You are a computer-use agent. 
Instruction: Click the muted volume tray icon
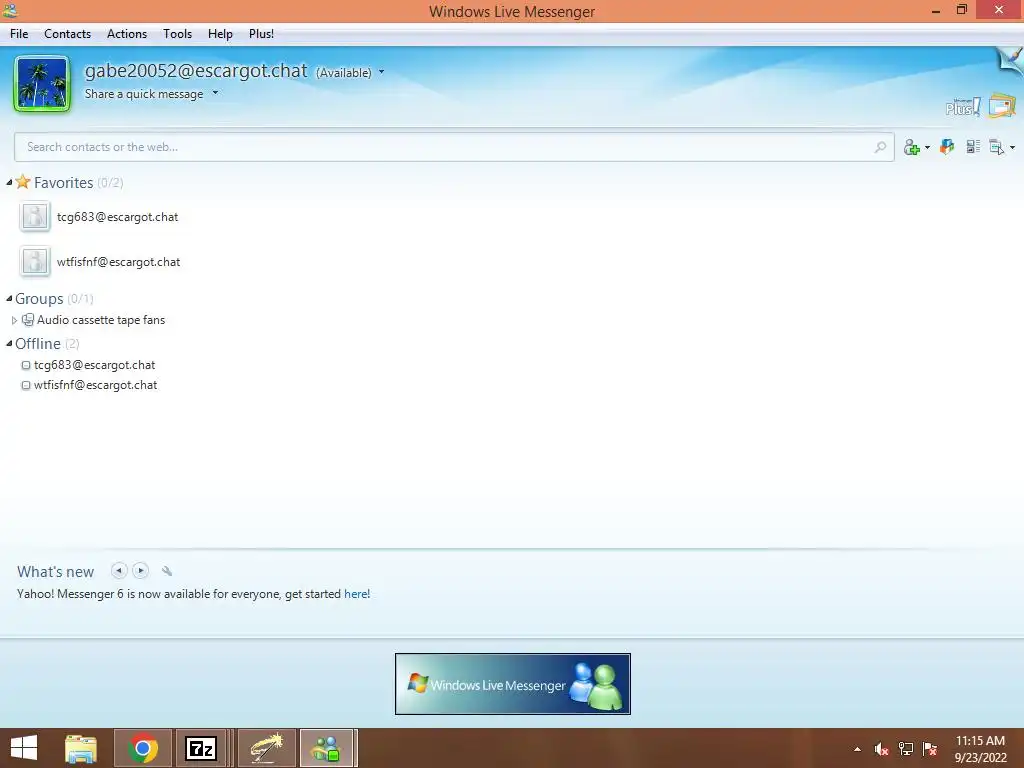[x=881, y=749]
